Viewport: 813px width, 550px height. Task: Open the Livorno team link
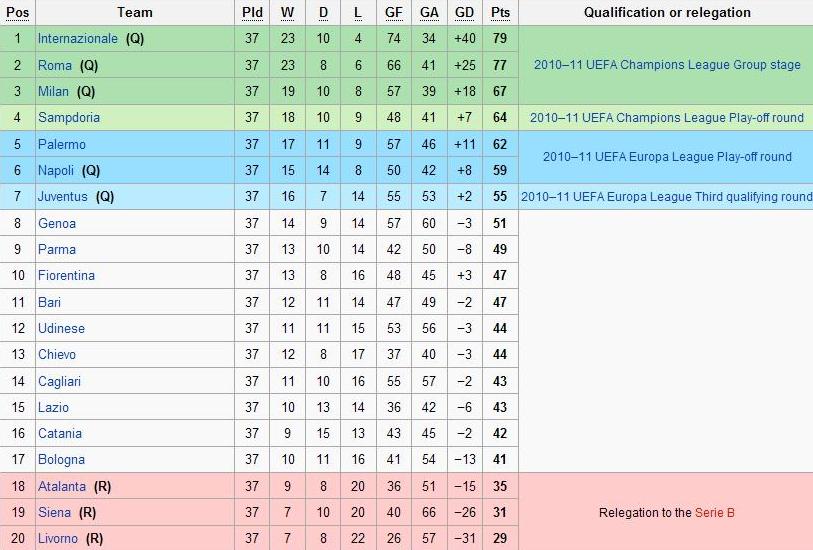[58, 539]
